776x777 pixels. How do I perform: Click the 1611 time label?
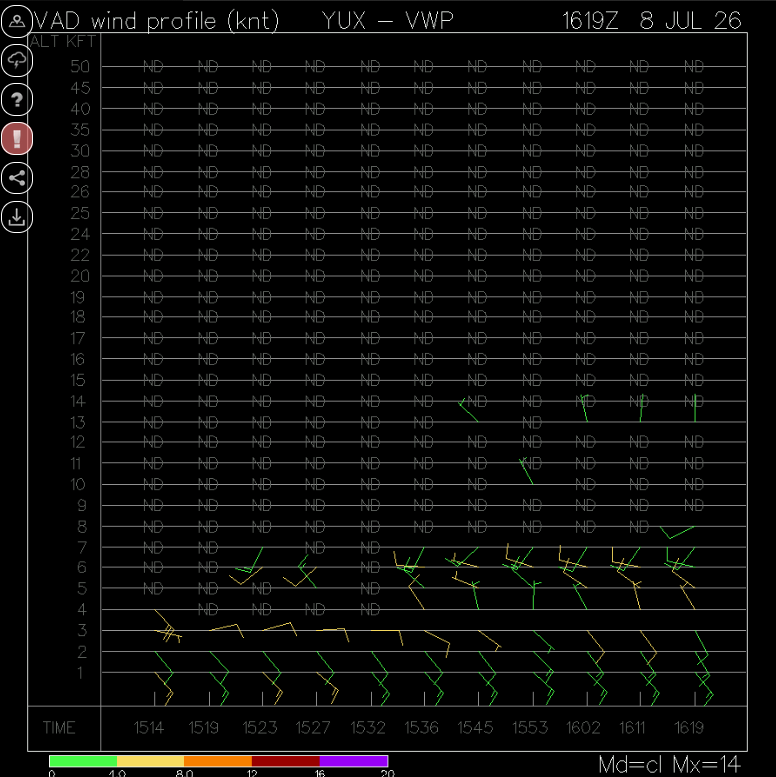click(632, 727)
